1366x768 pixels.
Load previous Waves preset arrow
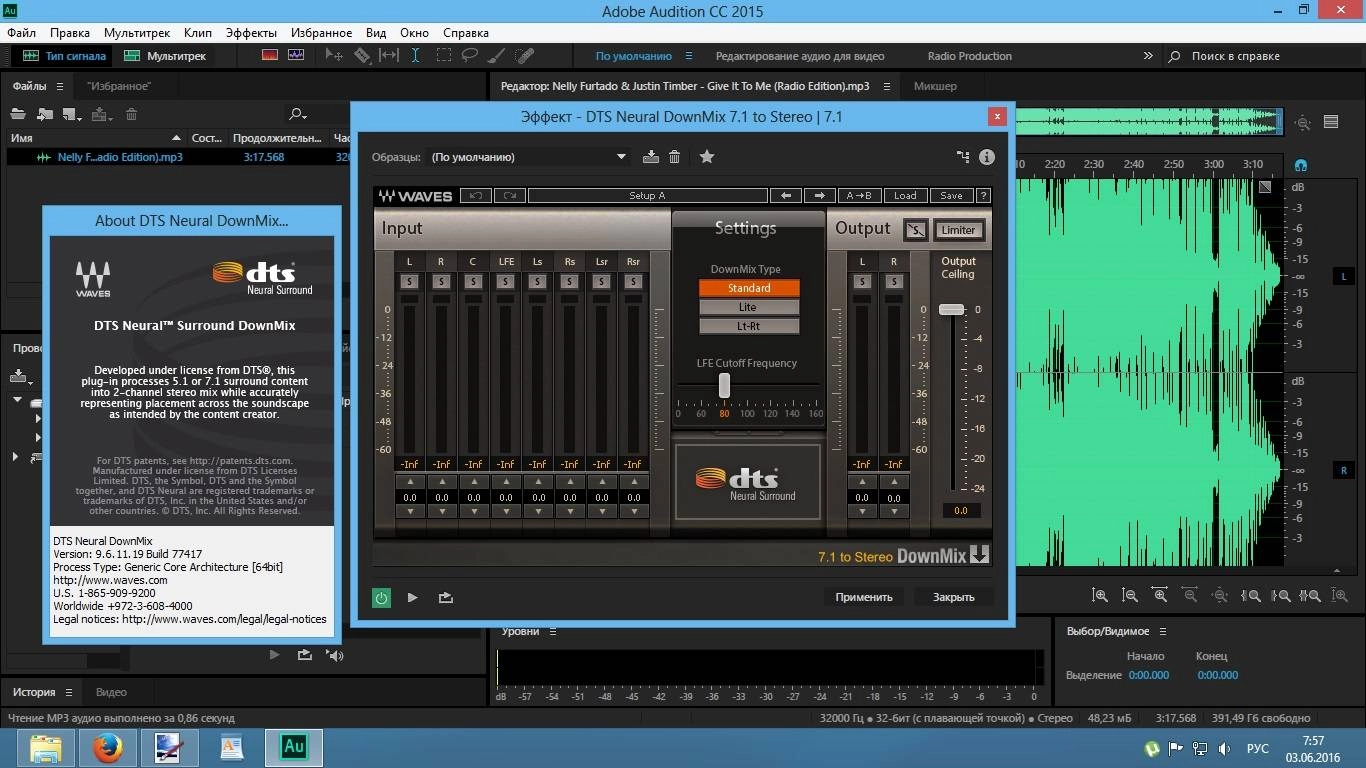[786, 196]
